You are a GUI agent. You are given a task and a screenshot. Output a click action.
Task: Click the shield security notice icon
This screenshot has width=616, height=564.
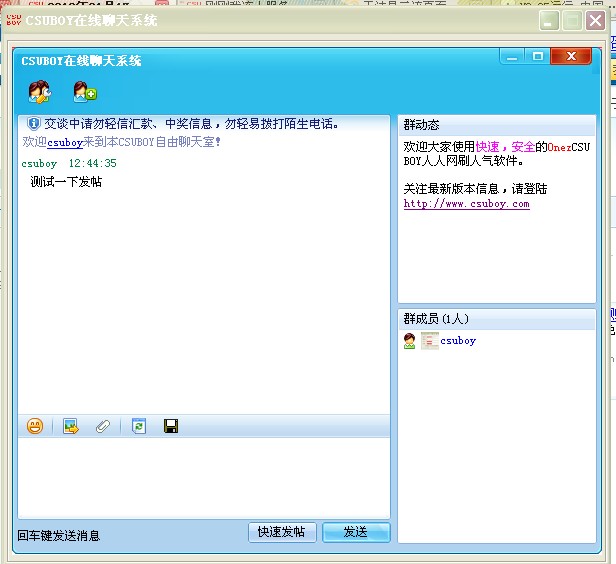coord(33,124)
